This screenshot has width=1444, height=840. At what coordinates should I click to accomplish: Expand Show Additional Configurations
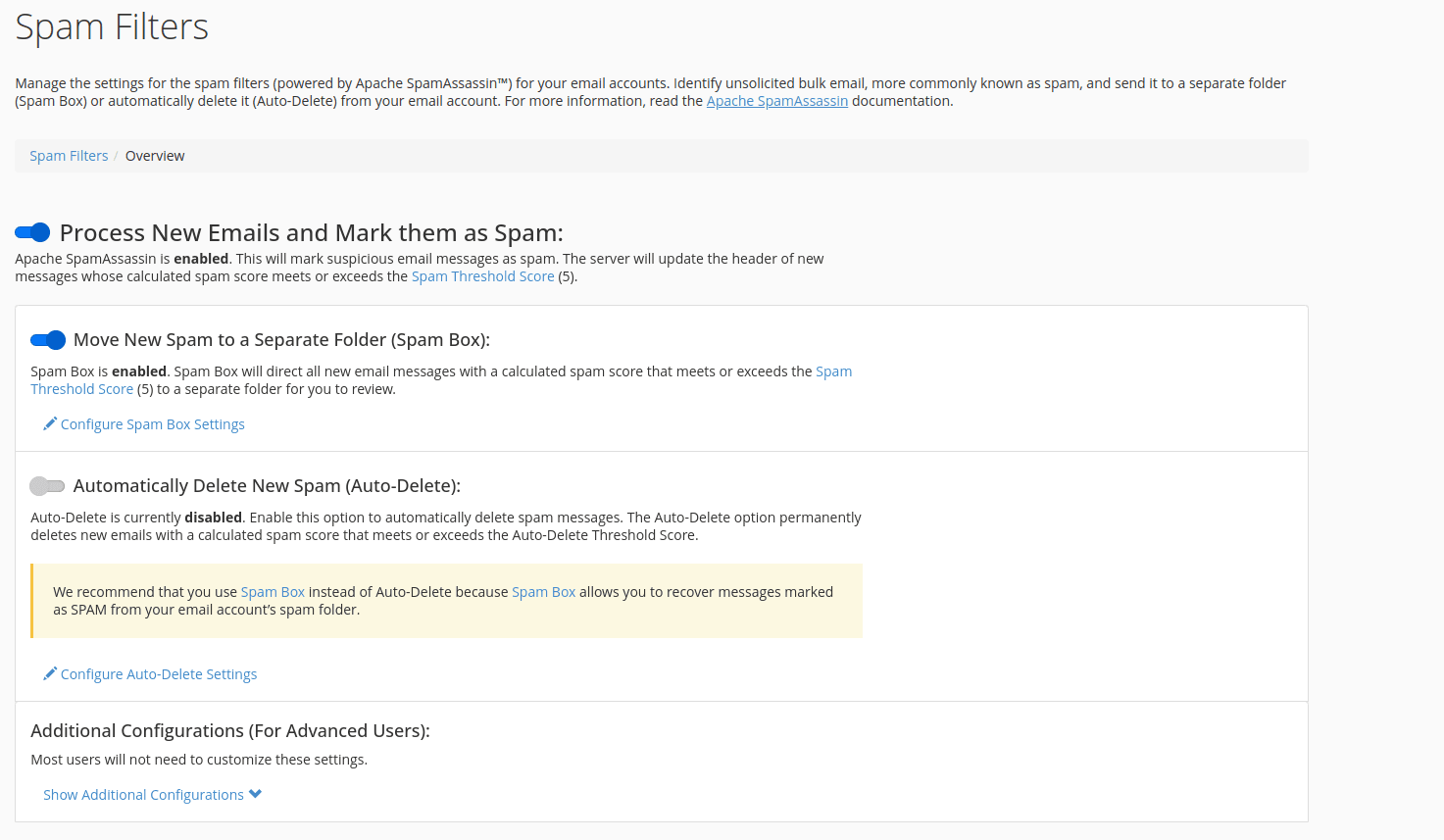[143, 794]
